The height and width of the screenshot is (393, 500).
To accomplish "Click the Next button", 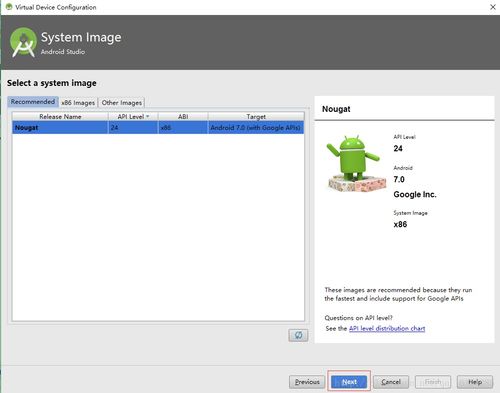I will 349,382.
